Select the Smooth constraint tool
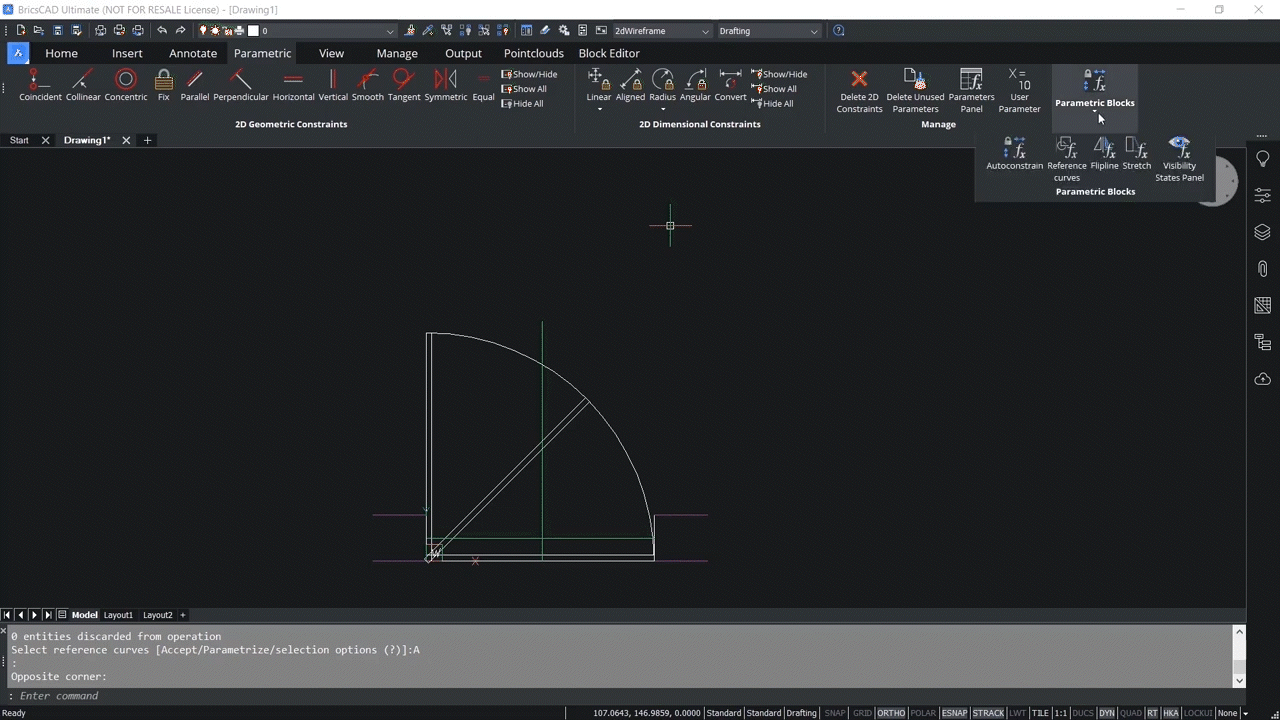1280x720 pixels. coord(368,85)
